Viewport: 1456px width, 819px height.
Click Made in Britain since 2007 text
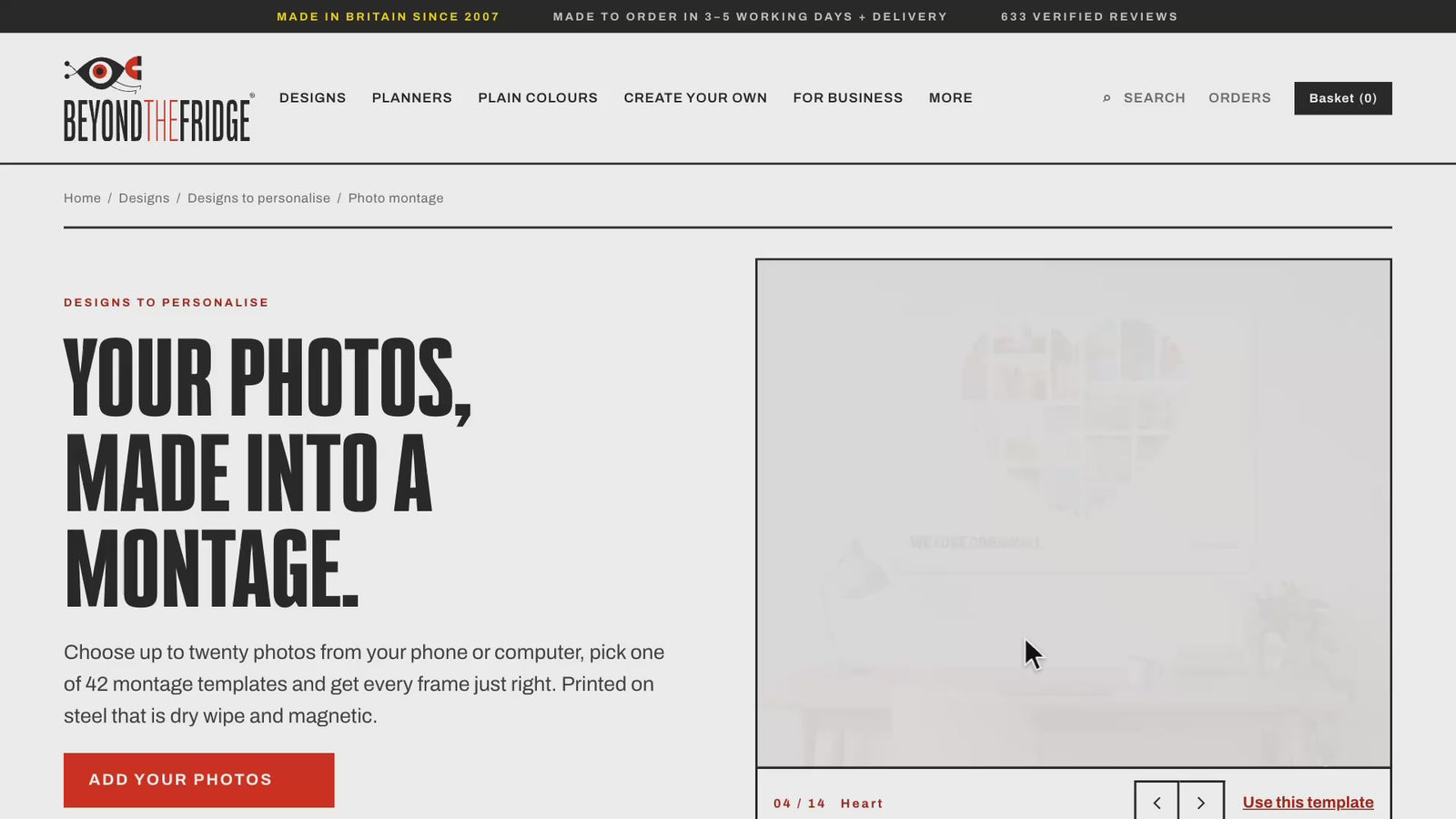388,16
